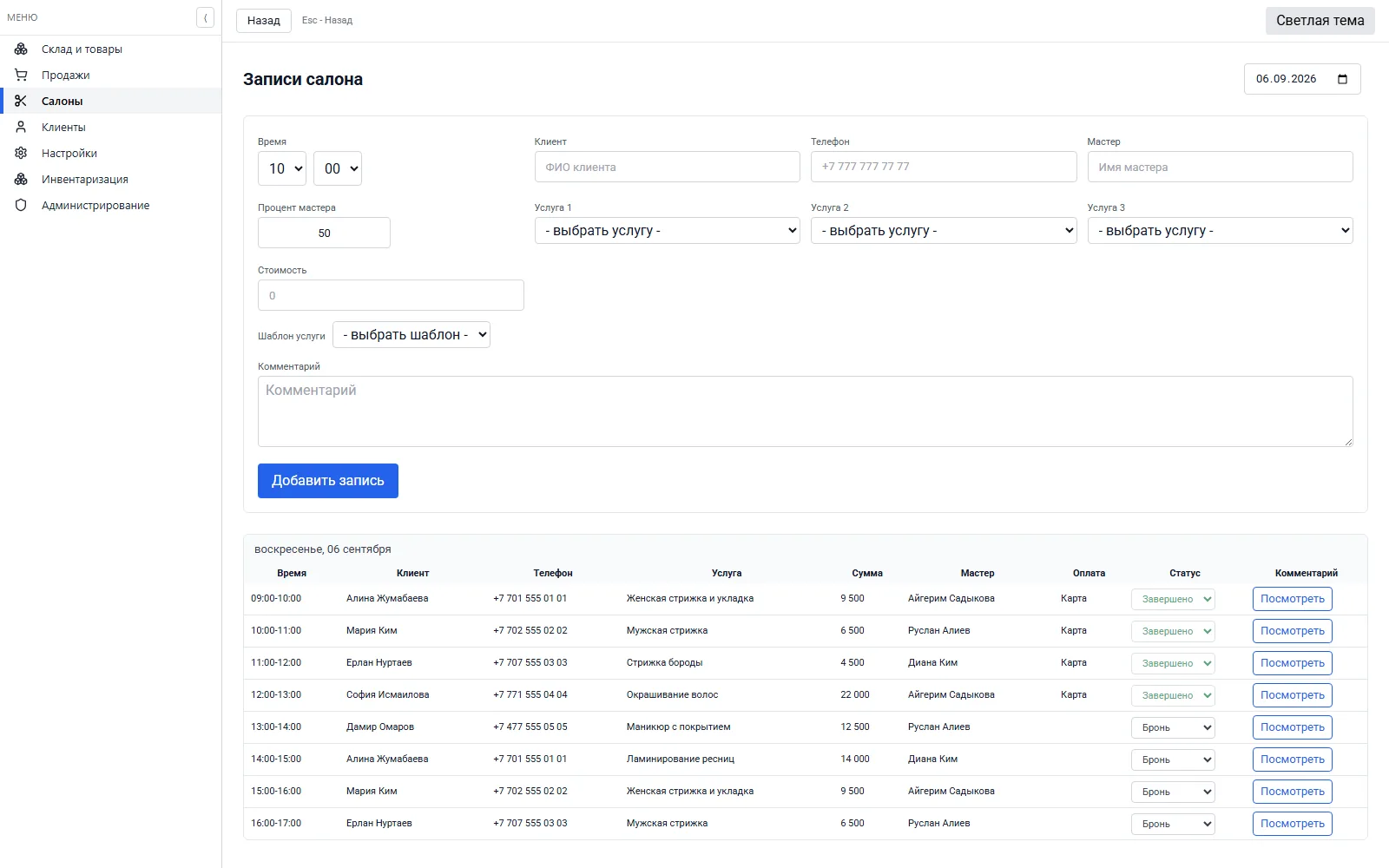Click the Стоимость cost input field
This screenshot has width=1389, height=868.
391,295
